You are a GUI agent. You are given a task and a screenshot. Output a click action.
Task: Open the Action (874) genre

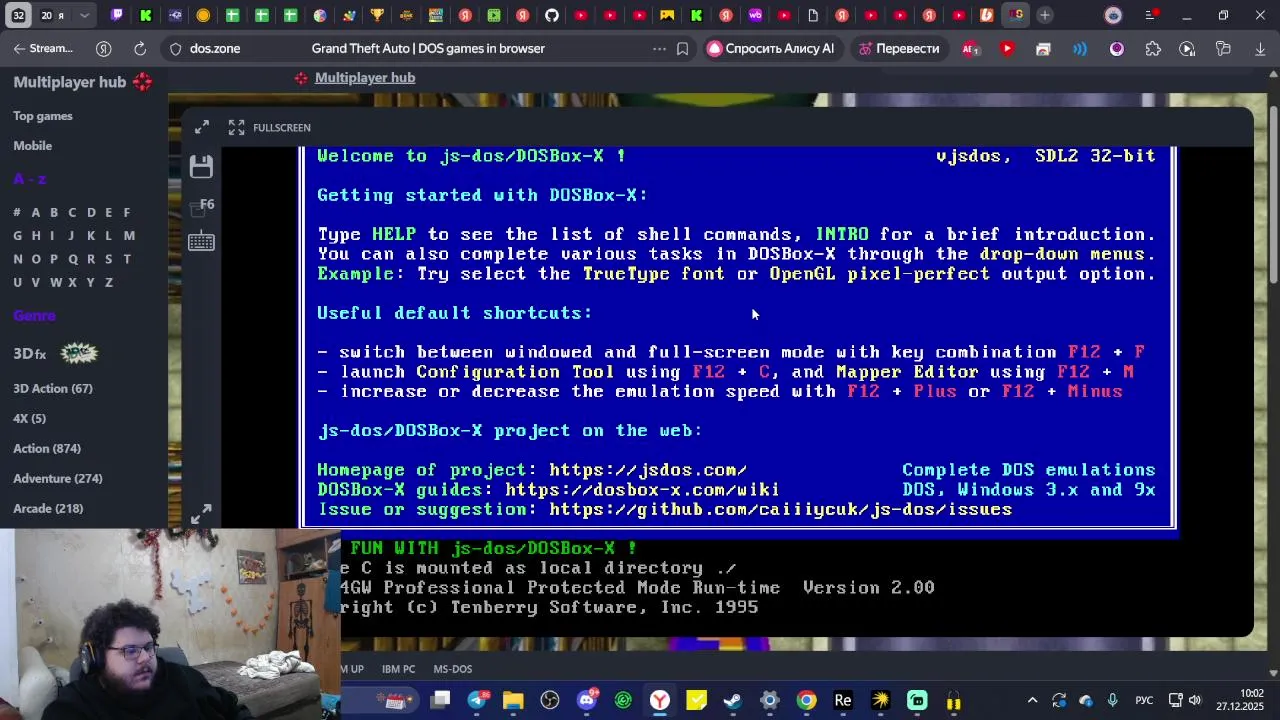click(47, 448)
